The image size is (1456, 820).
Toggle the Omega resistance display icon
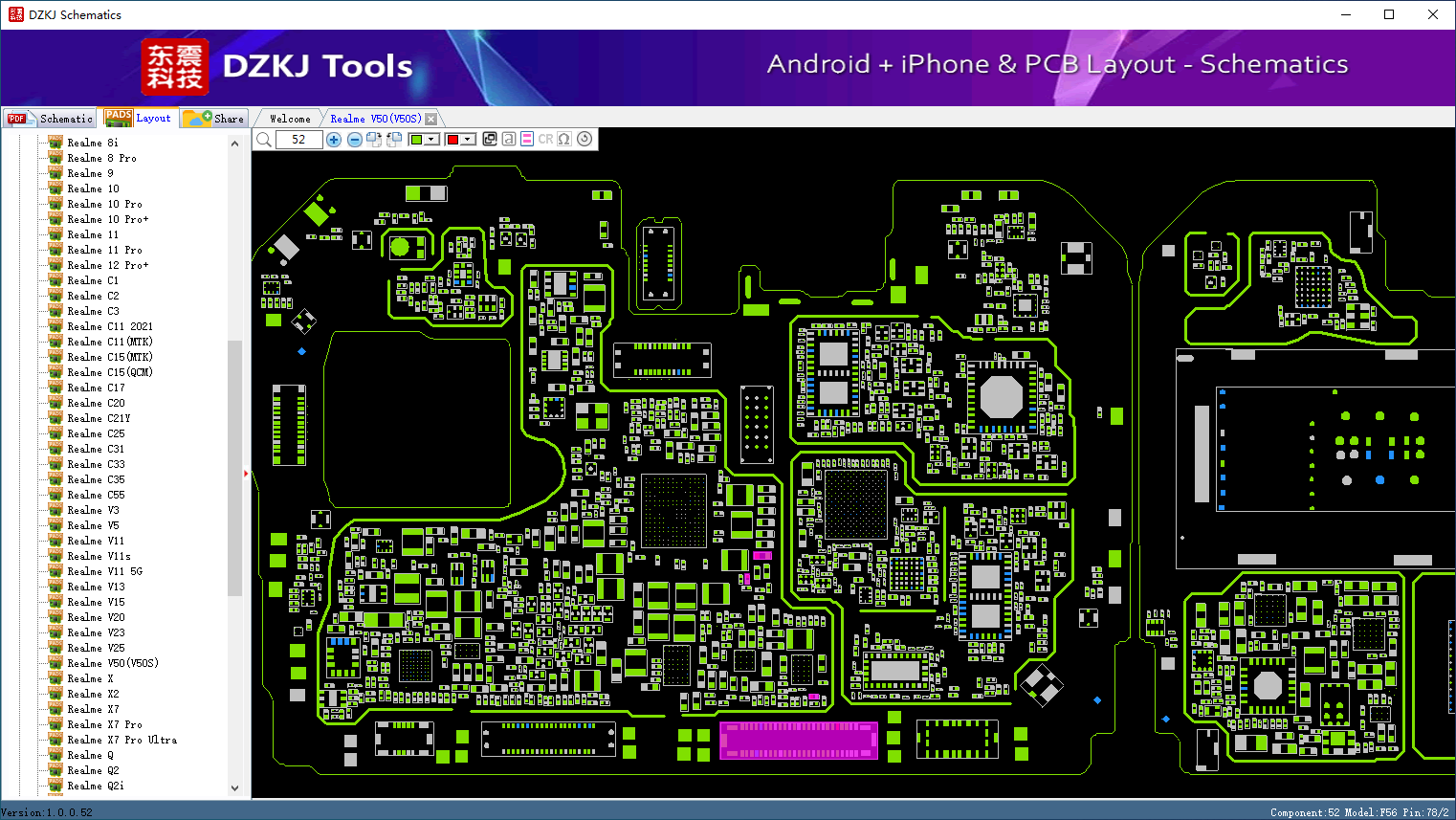[x=564, y=139]
